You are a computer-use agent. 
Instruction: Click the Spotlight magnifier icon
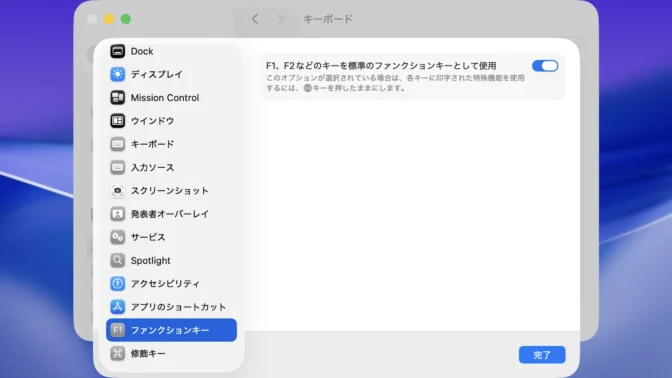tap(117, 260)
